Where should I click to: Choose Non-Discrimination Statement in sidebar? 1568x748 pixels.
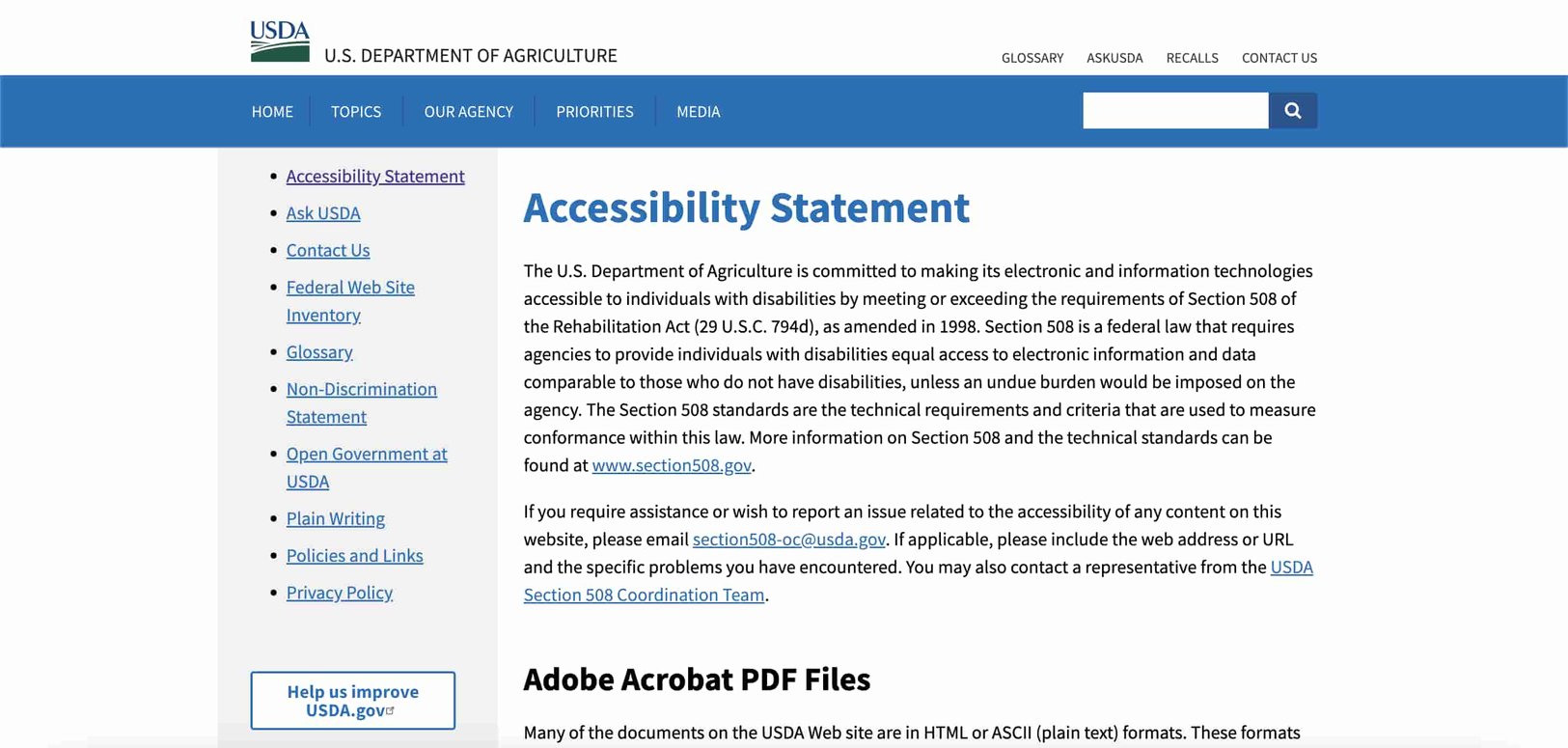tap(361, 390)
